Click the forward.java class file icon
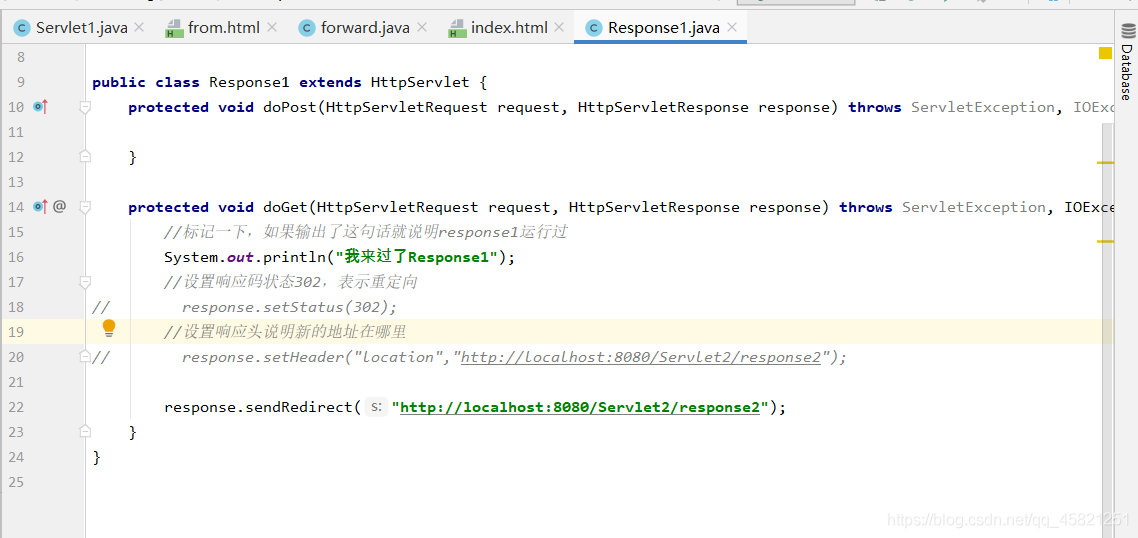Screen dimensions: 1138x538 coord(307,28)
